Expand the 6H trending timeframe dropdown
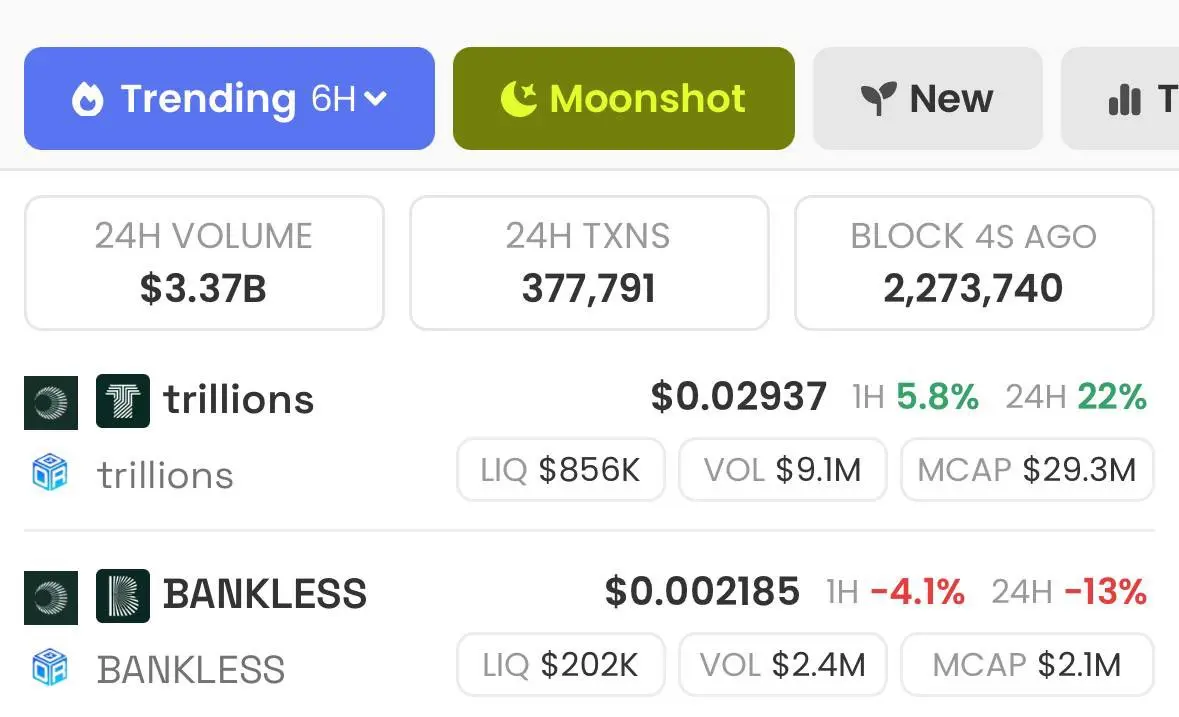 point(350,98)
